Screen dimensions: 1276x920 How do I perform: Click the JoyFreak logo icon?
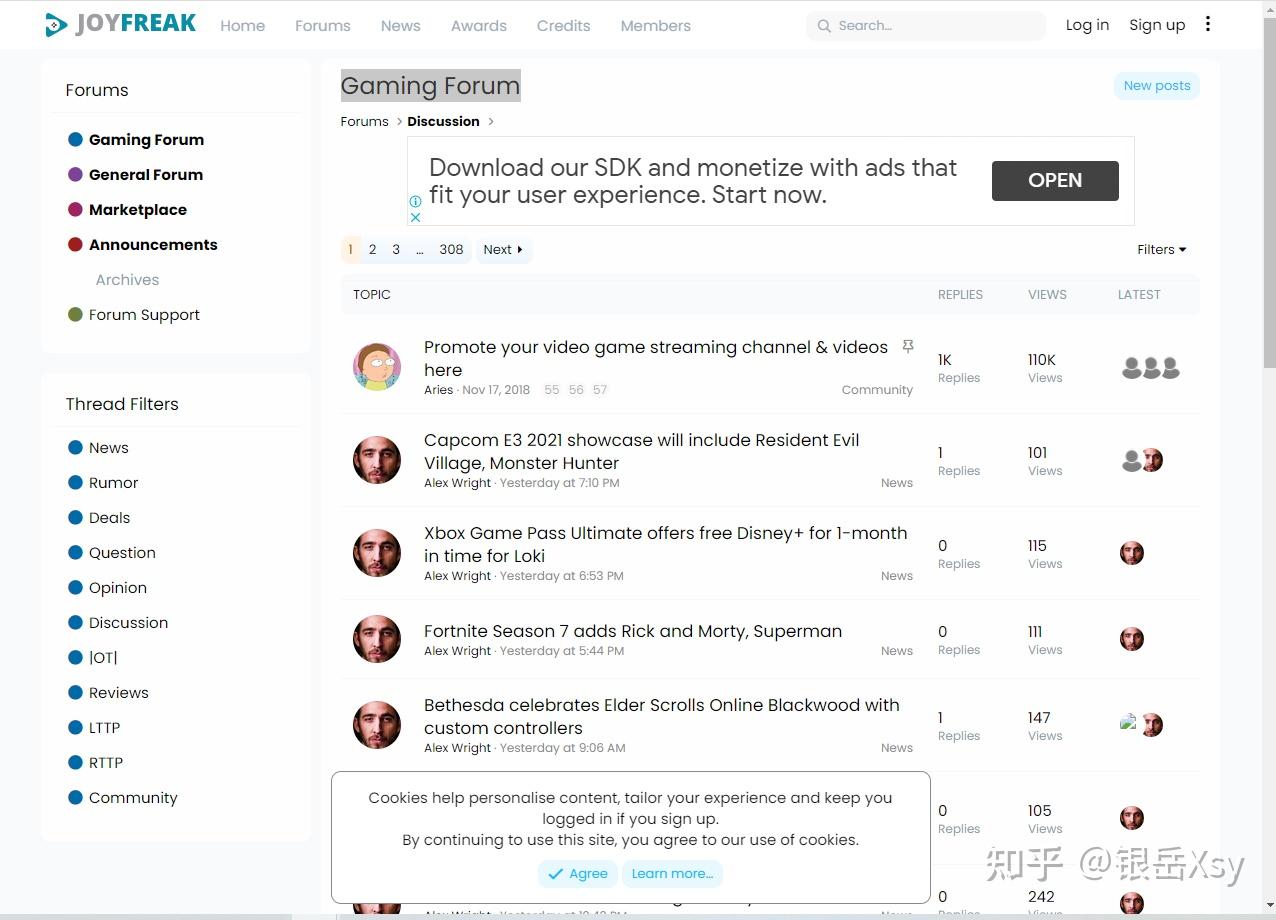pos(57,25)
